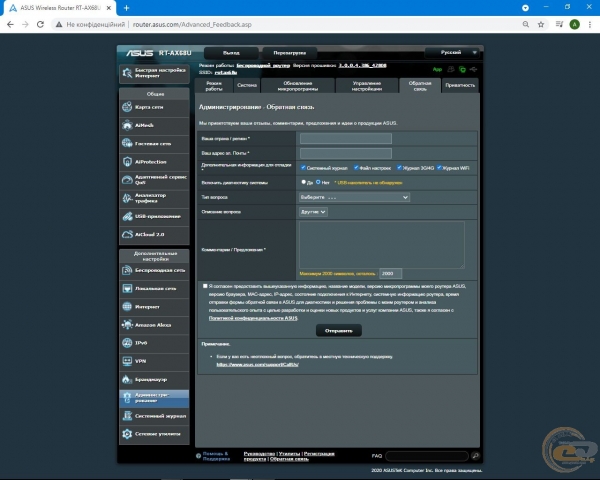Open Amazon Alexa icon
The width and height of the screenshot is (600, 480).
[x=127, y=325]
